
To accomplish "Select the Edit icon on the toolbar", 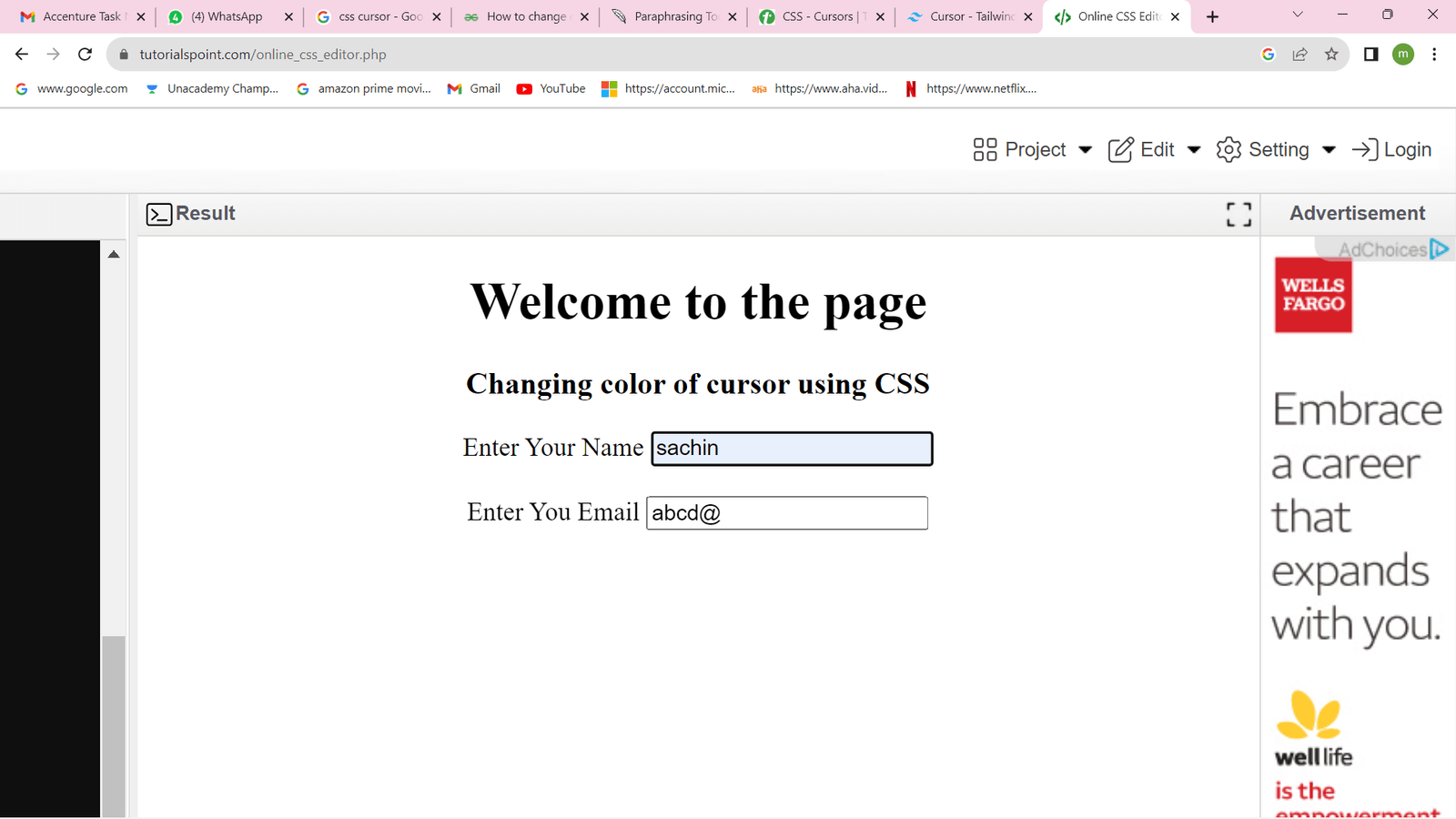I will (x=1120, y=149).
